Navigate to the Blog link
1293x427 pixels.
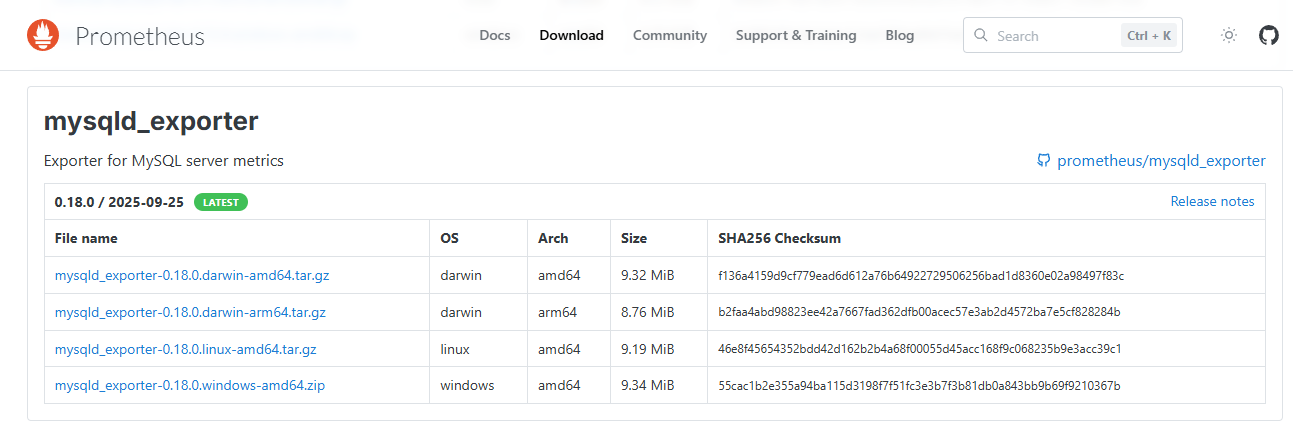[x=900, y=36]
